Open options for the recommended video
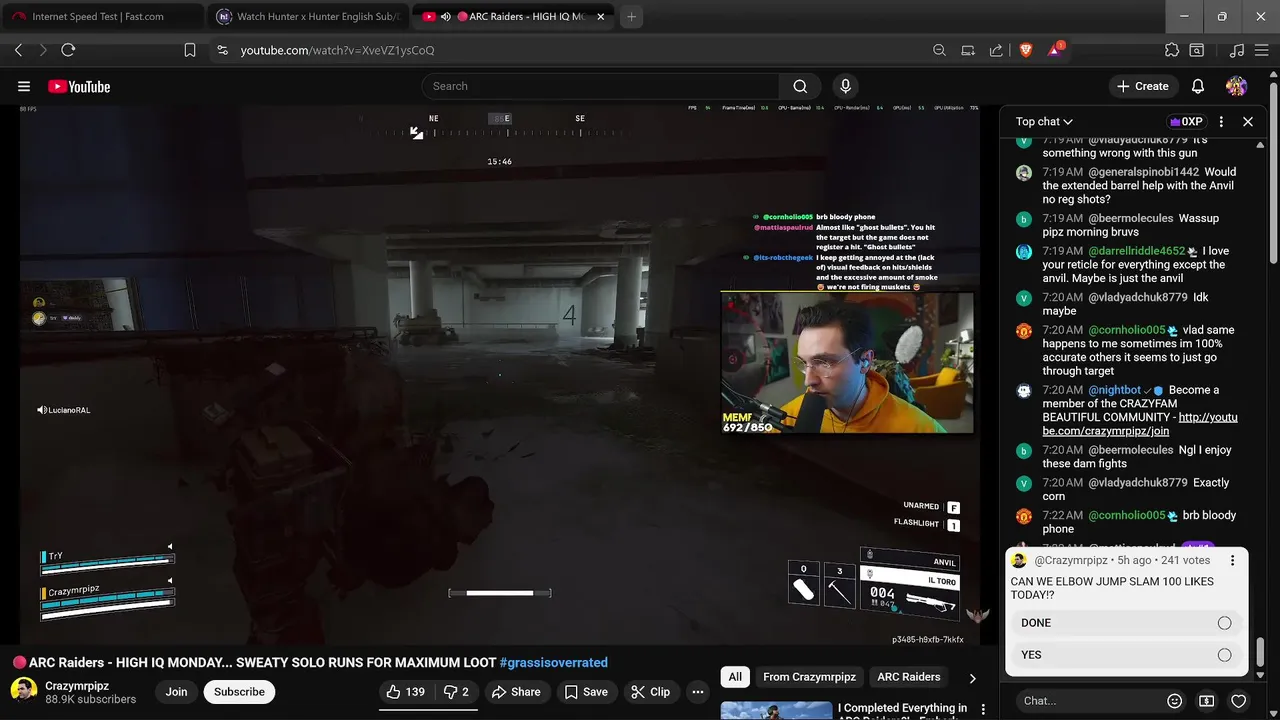 pyautogui.click(x=983, y=709)
